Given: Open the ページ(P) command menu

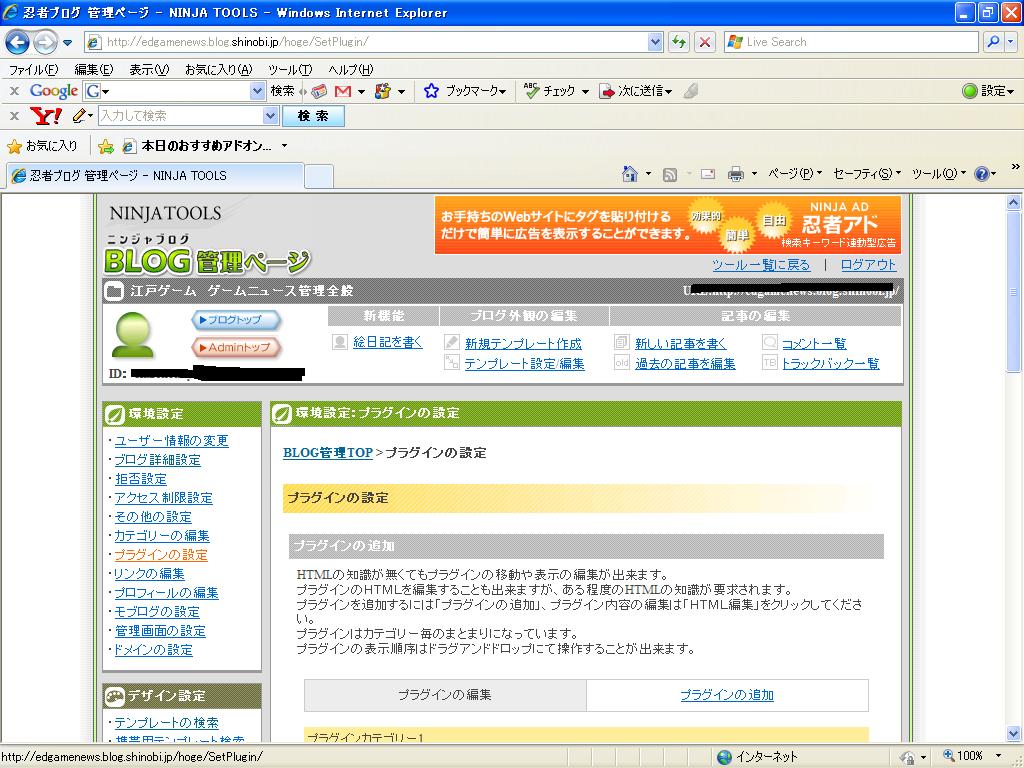Looking at the screenshot, I should pyautogui.click(x=795, y=174).
